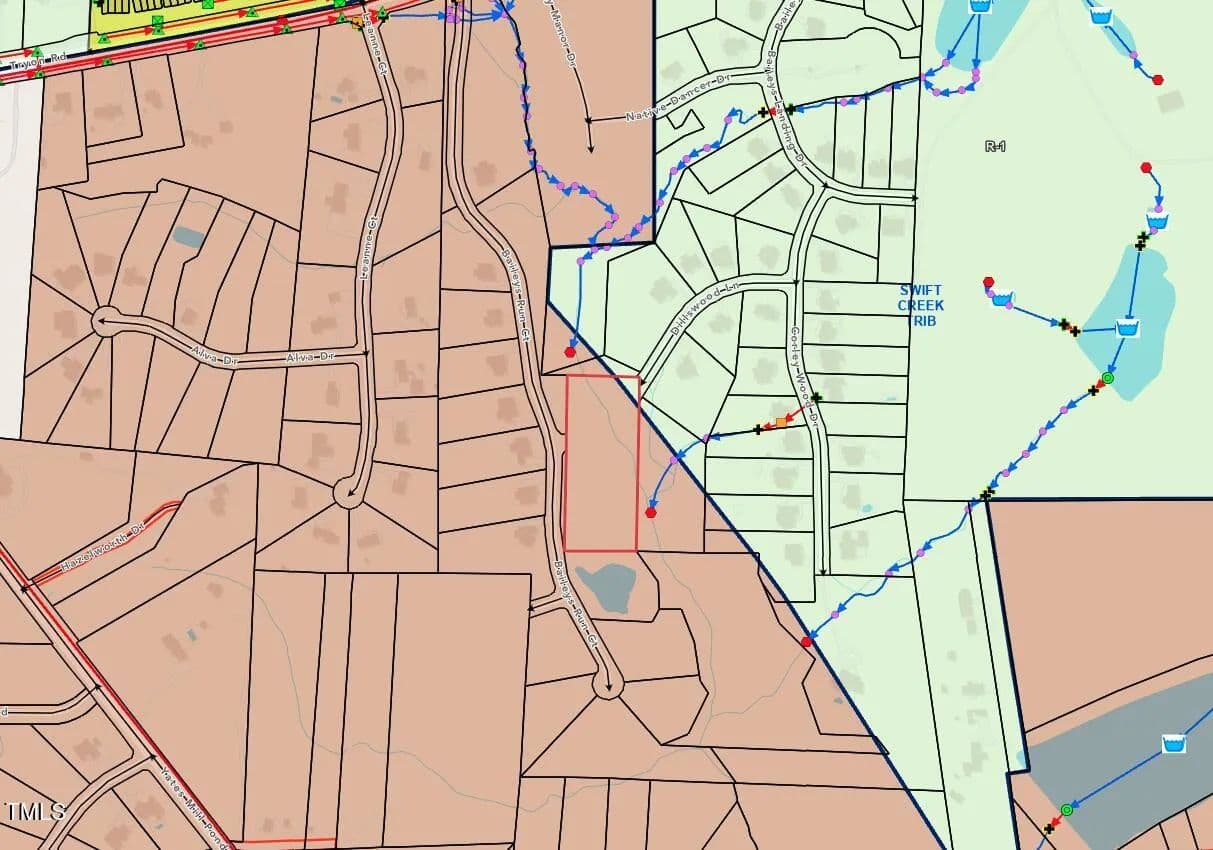
Task: Click the red hexagon on the diagonal zoning boundary
Action: coord(806,641)
